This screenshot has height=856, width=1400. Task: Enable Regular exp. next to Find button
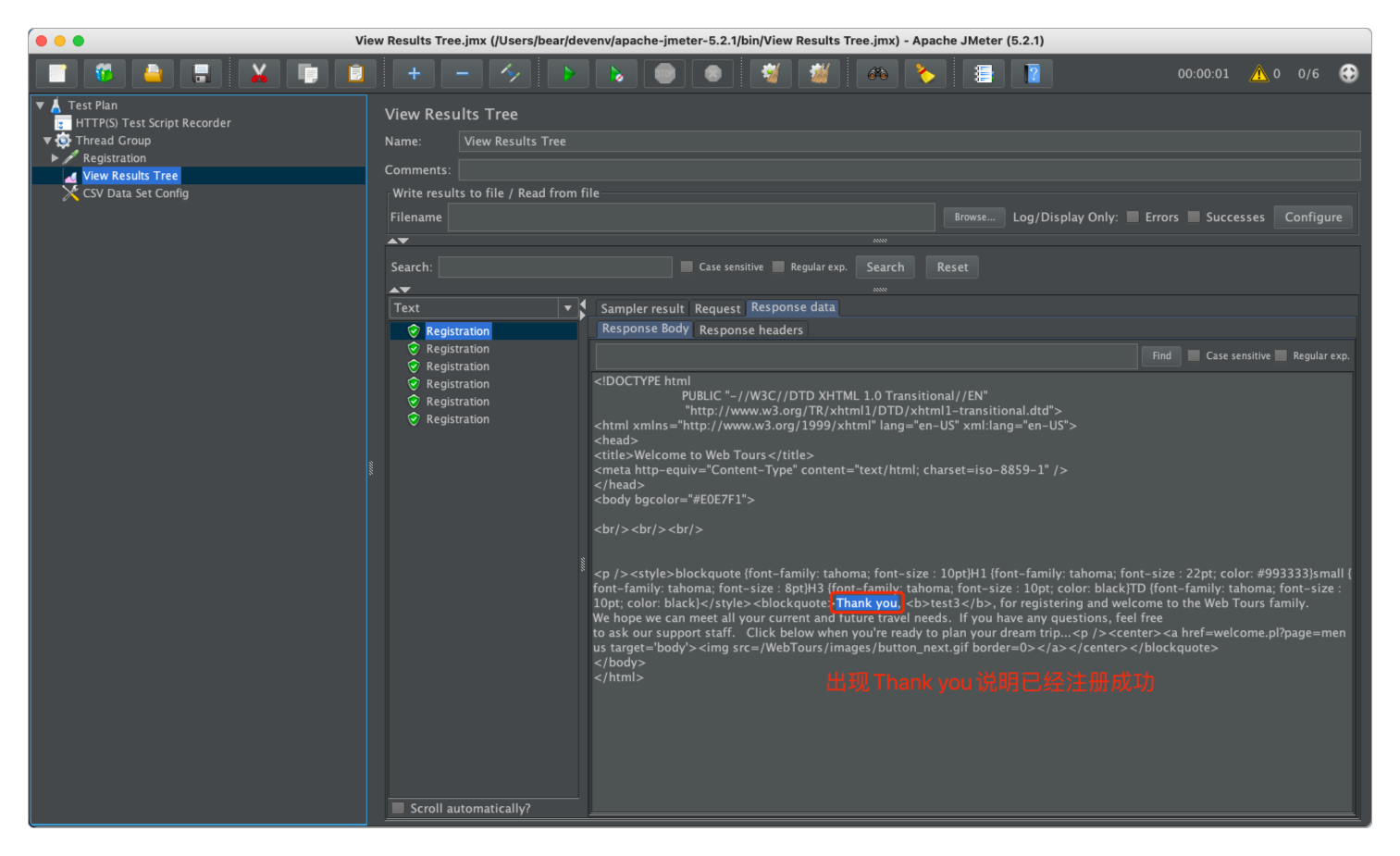pos(1281,355)
